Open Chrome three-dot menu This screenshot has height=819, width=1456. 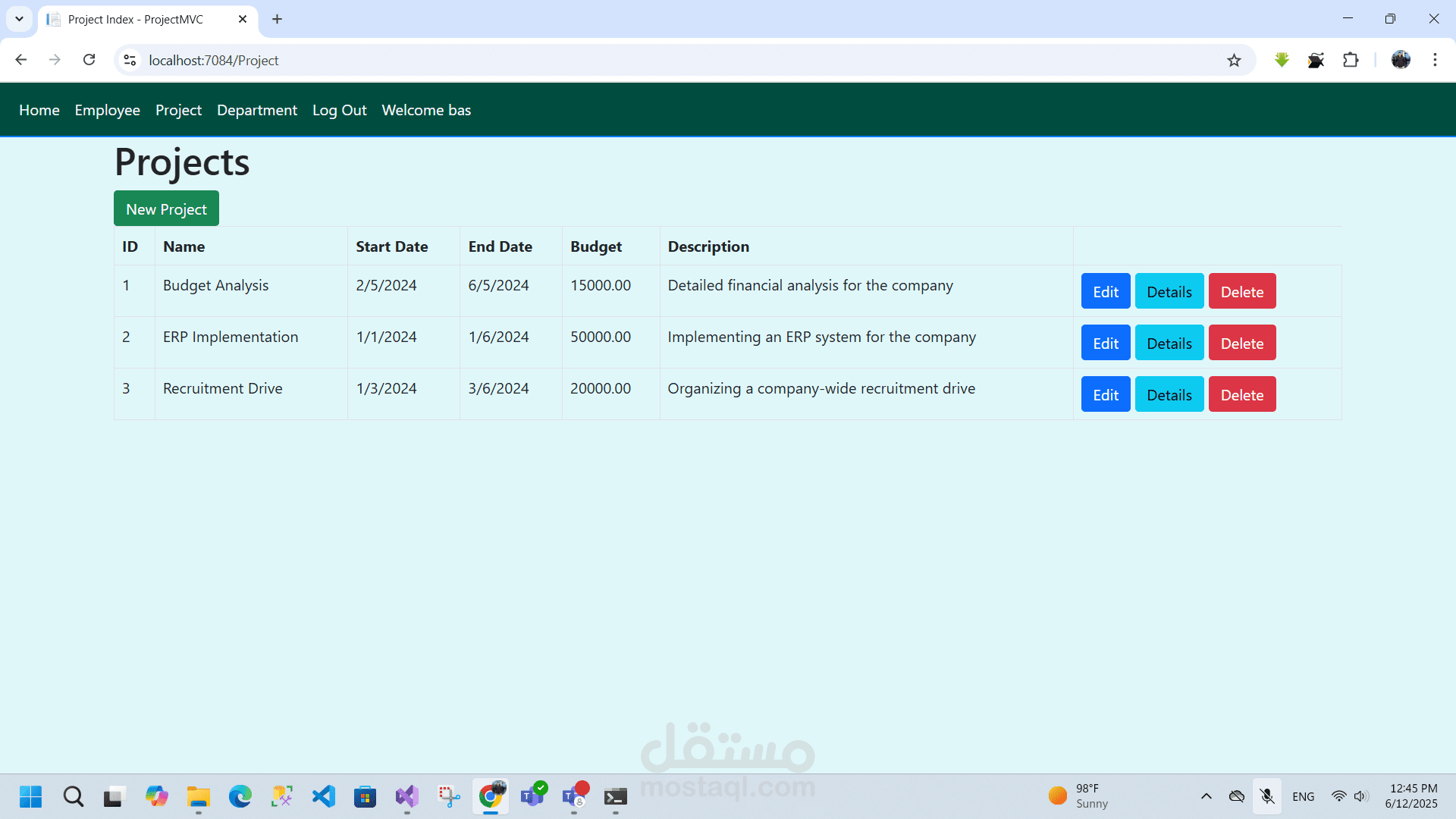[1435, 60]
